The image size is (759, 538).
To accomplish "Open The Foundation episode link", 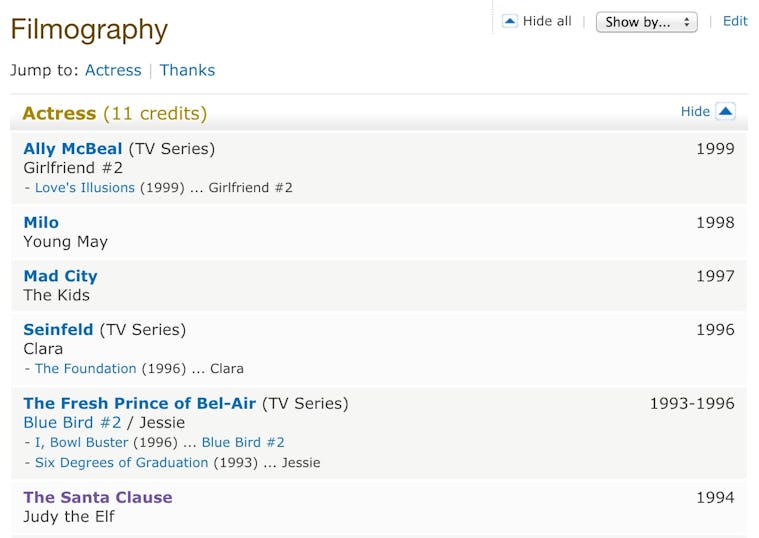I will (86, 369).
